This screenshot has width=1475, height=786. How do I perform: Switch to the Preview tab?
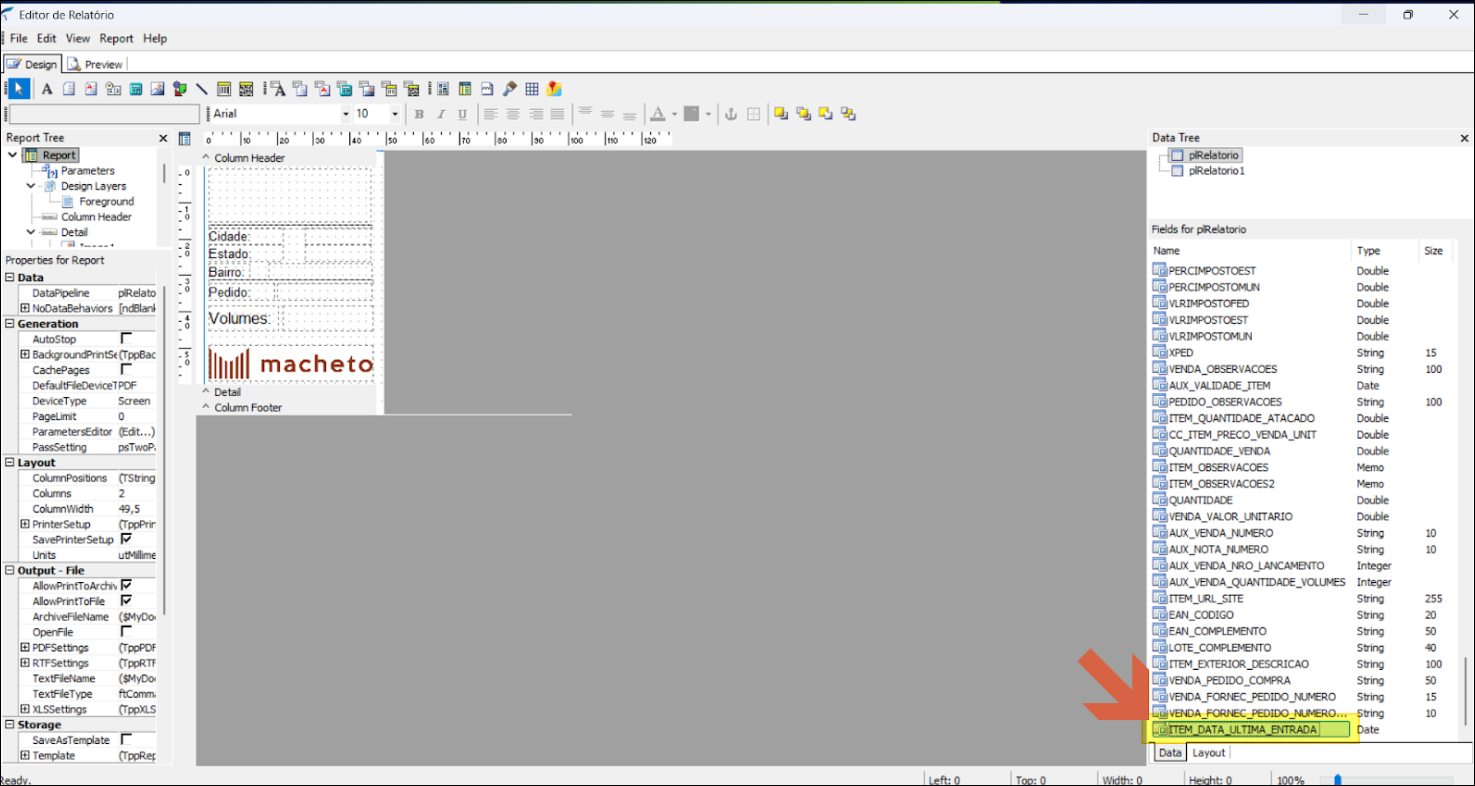tap(95, 64)
